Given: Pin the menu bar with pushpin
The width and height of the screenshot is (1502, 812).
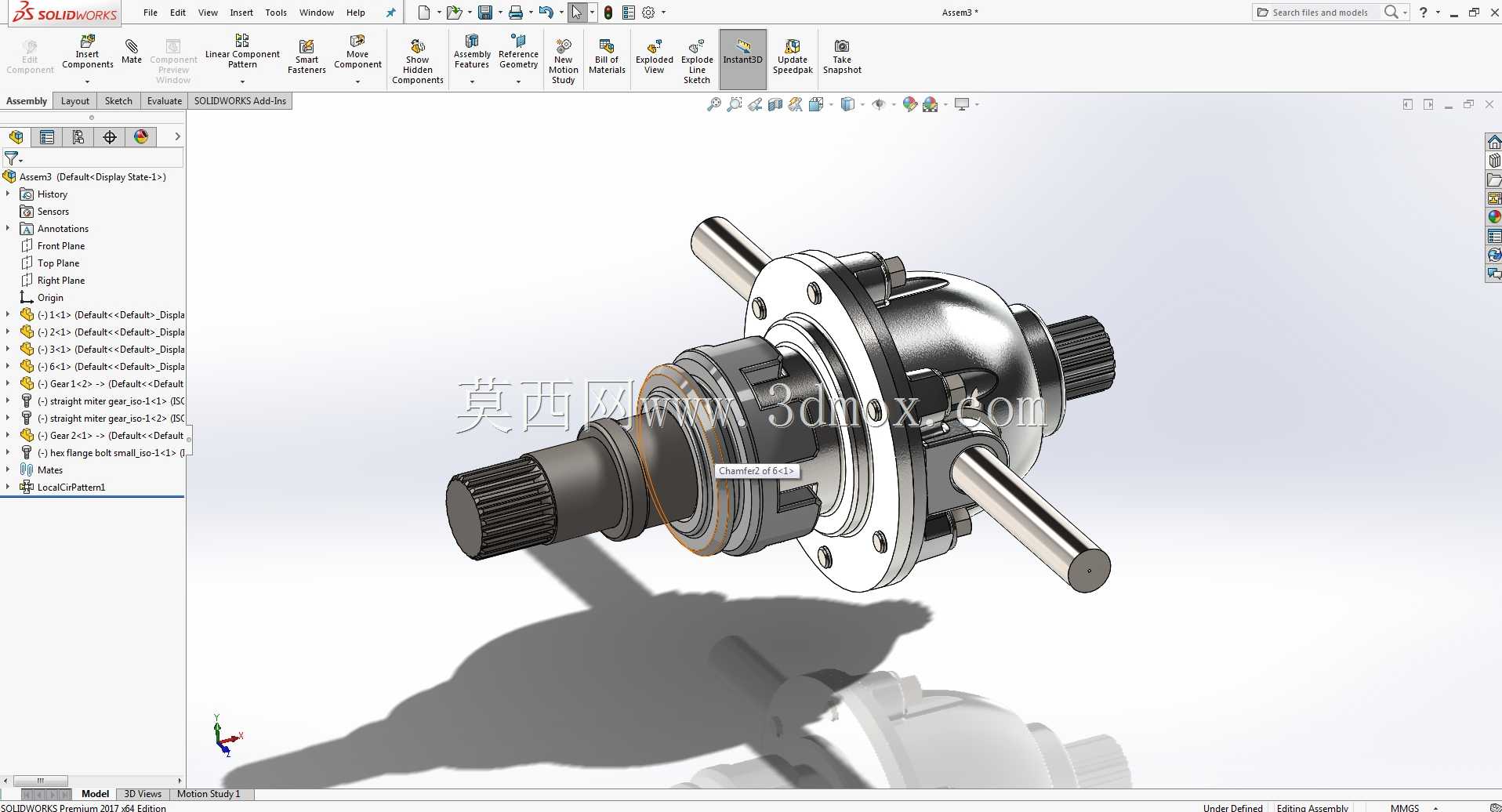Looking at the screenshot, I should (391, 13).
